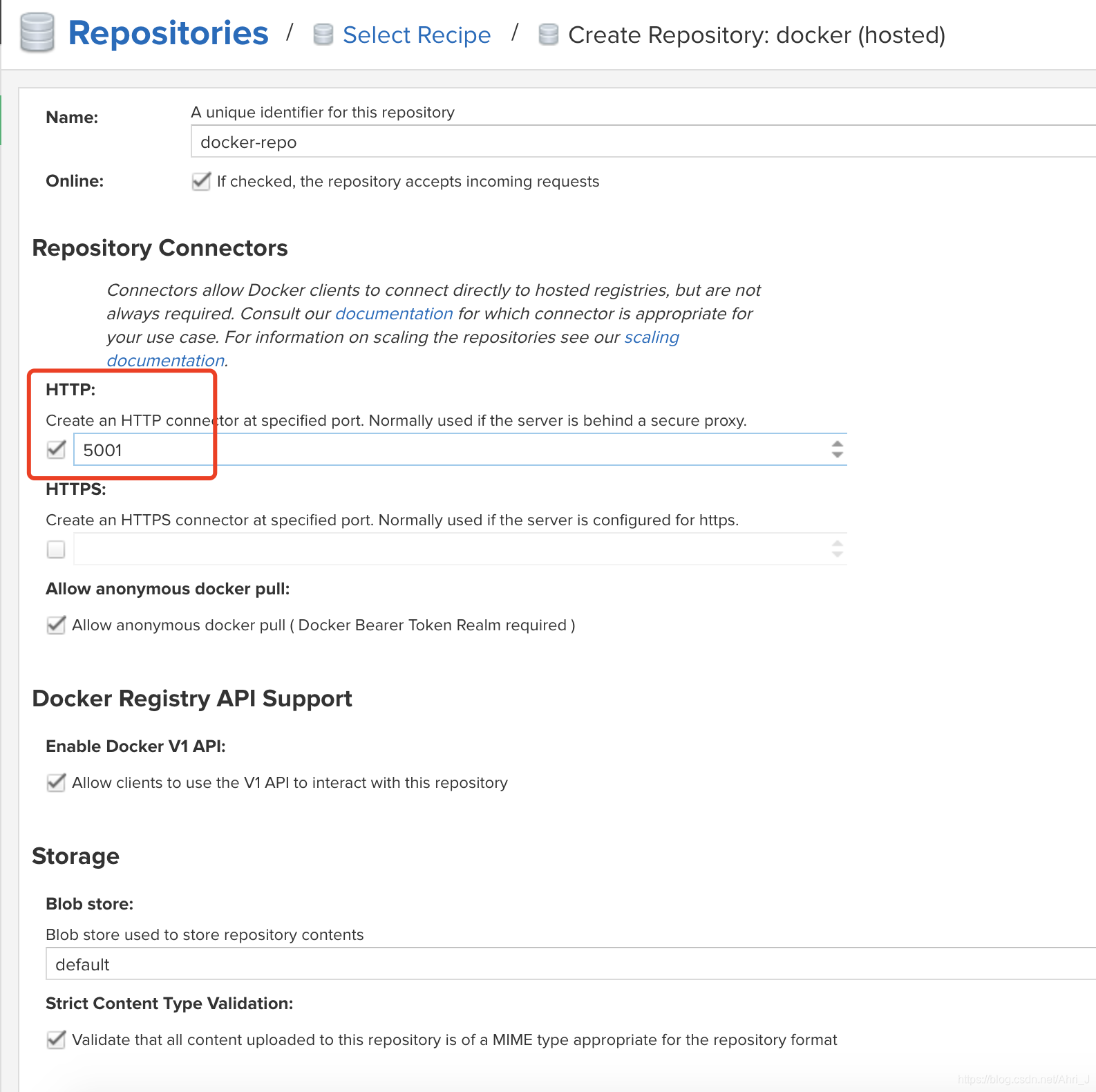Click 'A unique identifier for this repository' text

tap(323, 112)
